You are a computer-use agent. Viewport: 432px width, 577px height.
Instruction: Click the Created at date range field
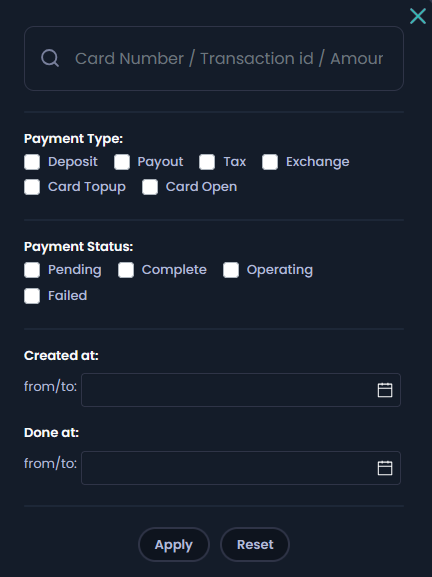241,390
